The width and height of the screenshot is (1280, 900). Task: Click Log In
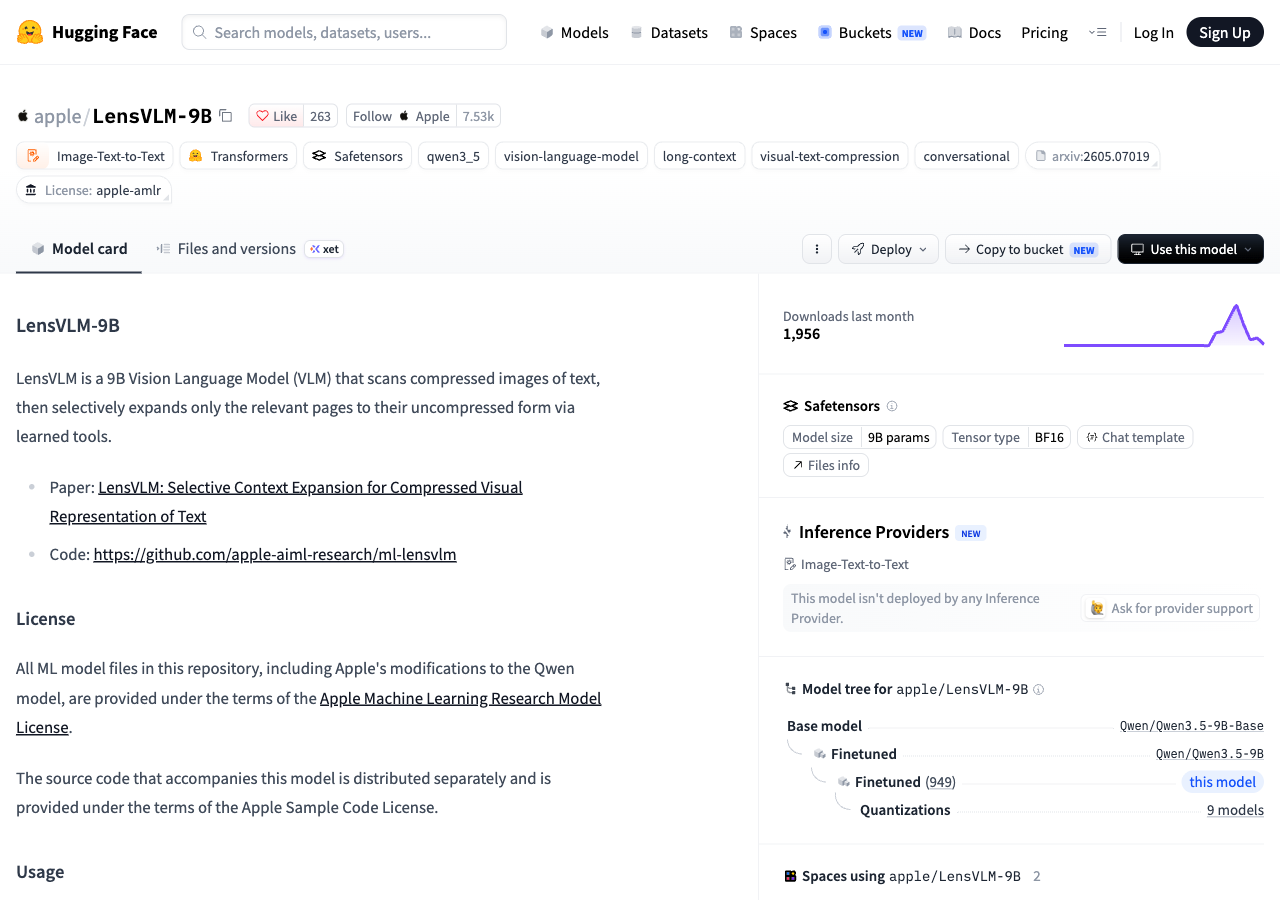pyautogui.click(x=1153, y=32)
